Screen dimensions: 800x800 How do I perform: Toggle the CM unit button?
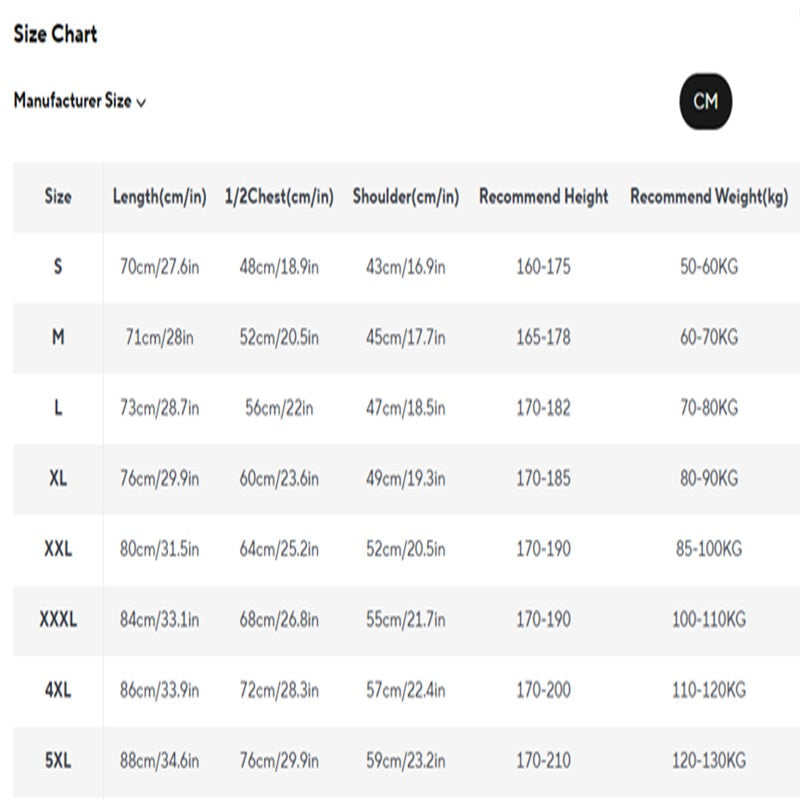pos(705,101)
